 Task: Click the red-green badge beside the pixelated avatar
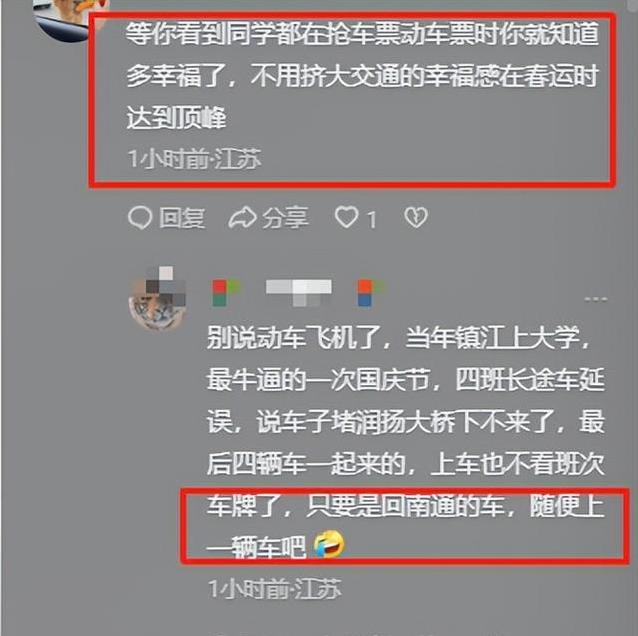[x=225, y=292]
